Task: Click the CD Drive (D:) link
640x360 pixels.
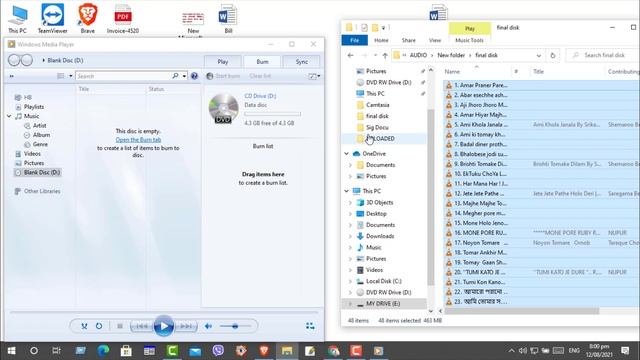Action: [260, 96]
